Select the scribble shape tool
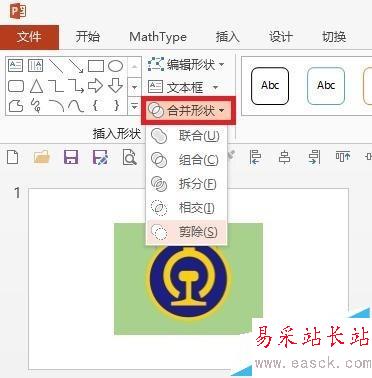The width and height of the screenshot is (372, 378). pos(36,105)
